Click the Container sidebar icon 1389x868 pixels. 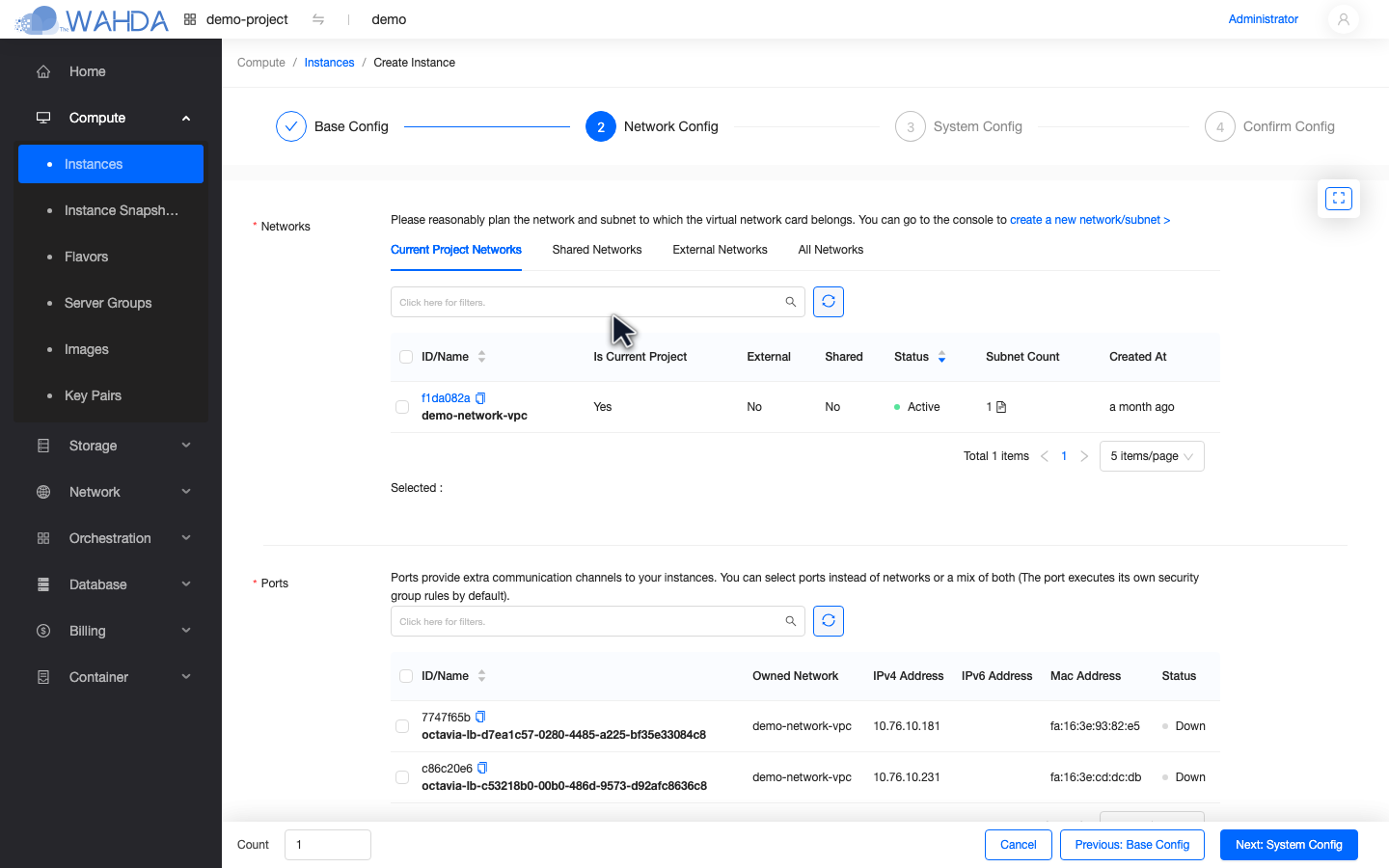(x=43, y=677)
